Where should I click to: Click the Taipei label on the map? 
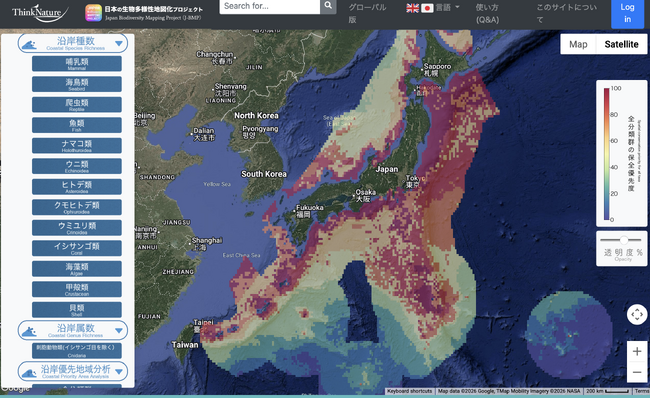(203, 325)
